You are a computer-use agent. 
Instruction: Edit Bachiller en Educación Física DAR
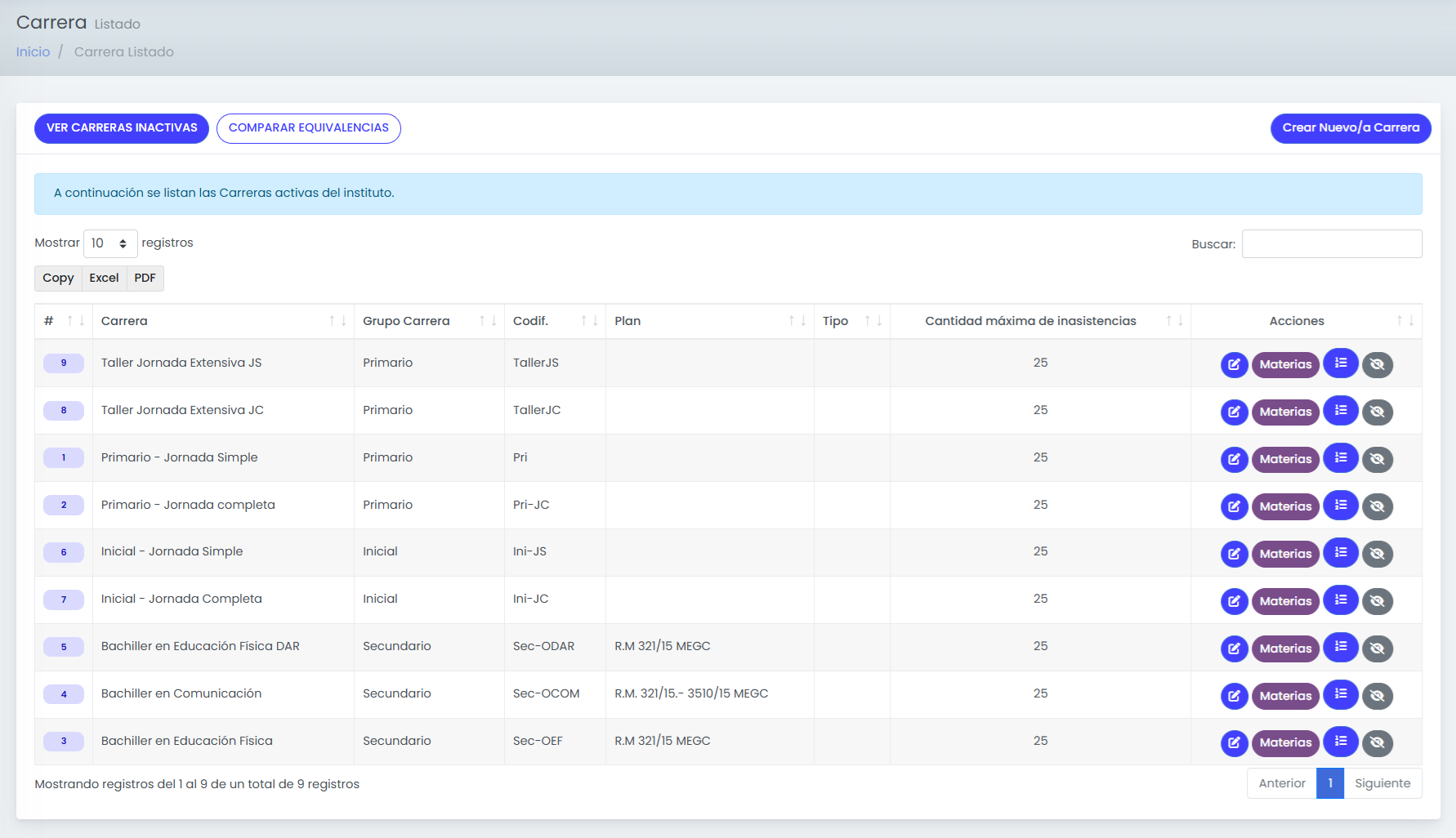1234,649
